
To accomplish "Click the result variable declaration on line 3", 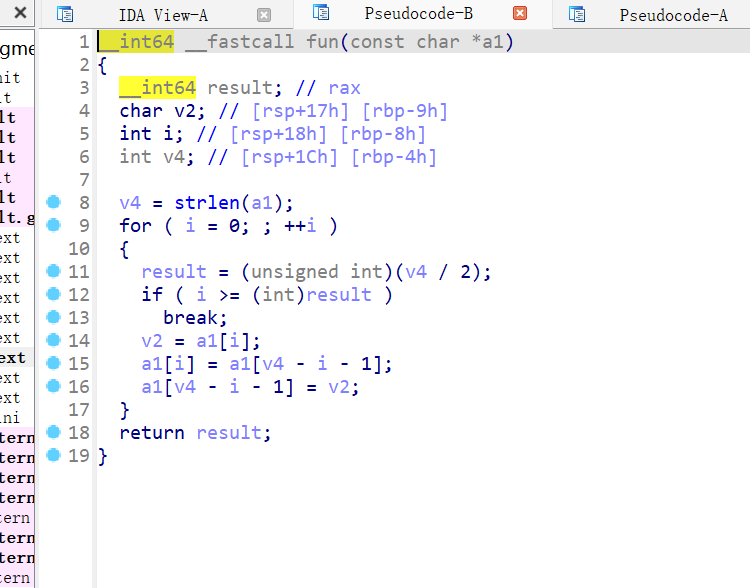I will 240,88.
